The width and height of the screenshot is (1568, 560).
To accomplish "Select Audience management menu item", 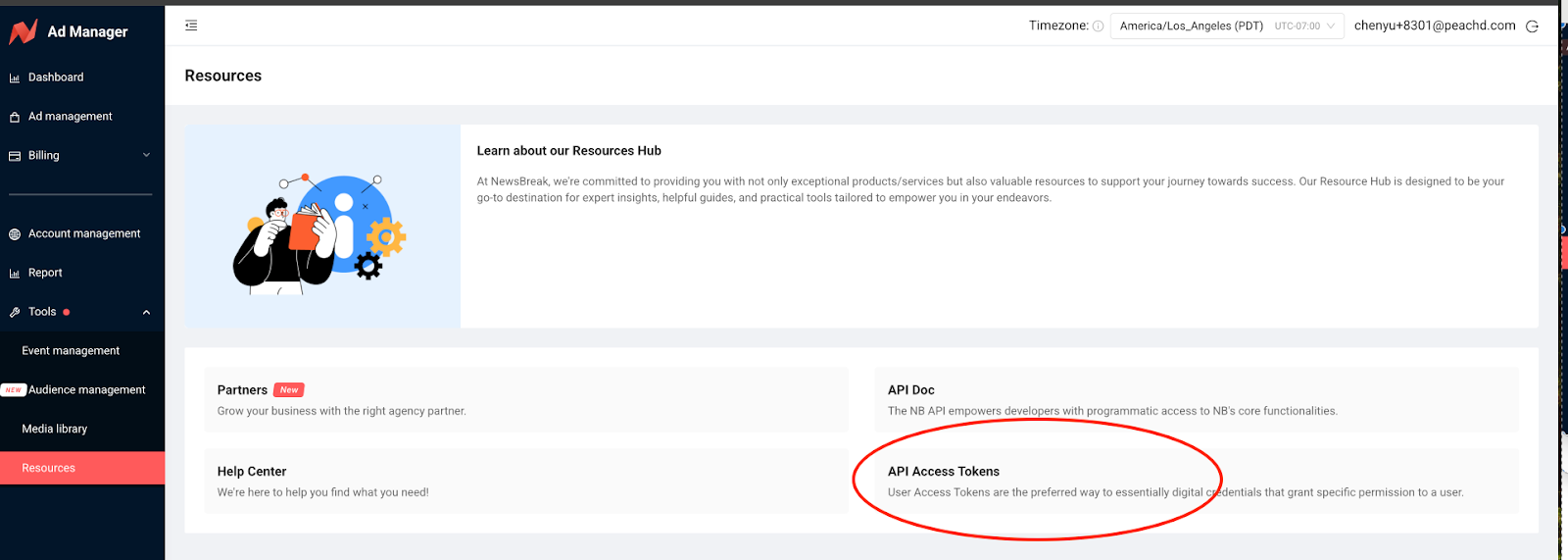I will coord(86,390).
